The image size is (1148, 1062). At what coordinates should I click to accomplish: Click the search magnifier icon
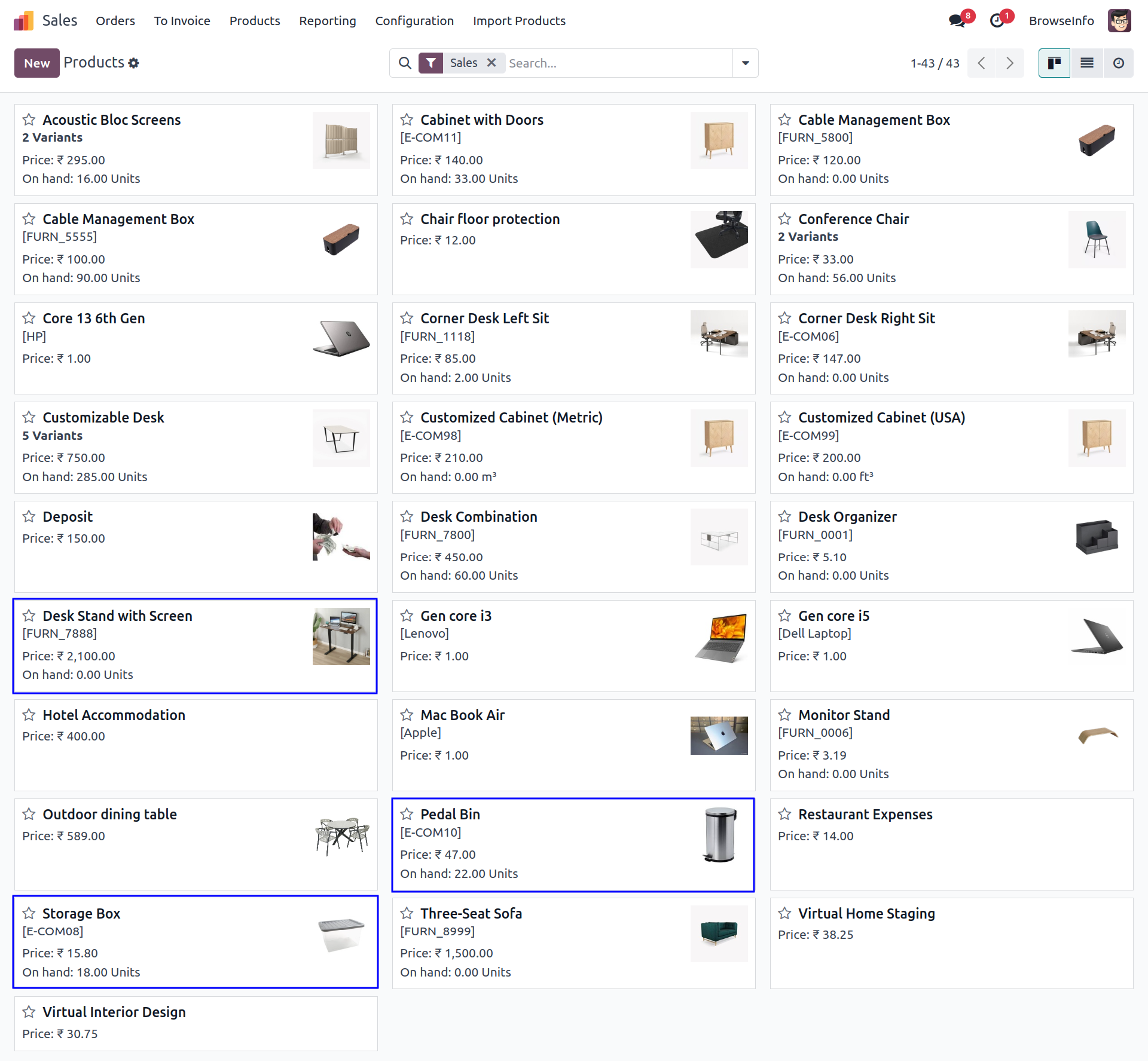pos(405,63)
